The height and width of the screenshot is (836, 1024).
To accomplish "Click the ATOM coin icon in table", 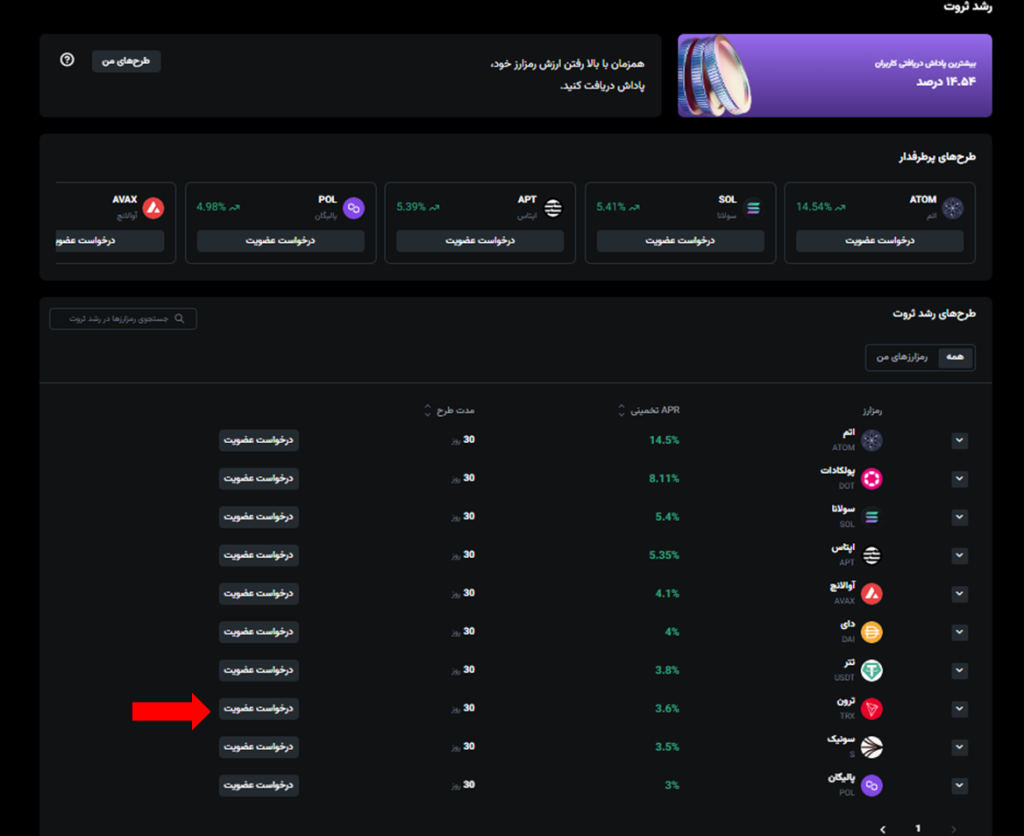I will tap(871, 441).
